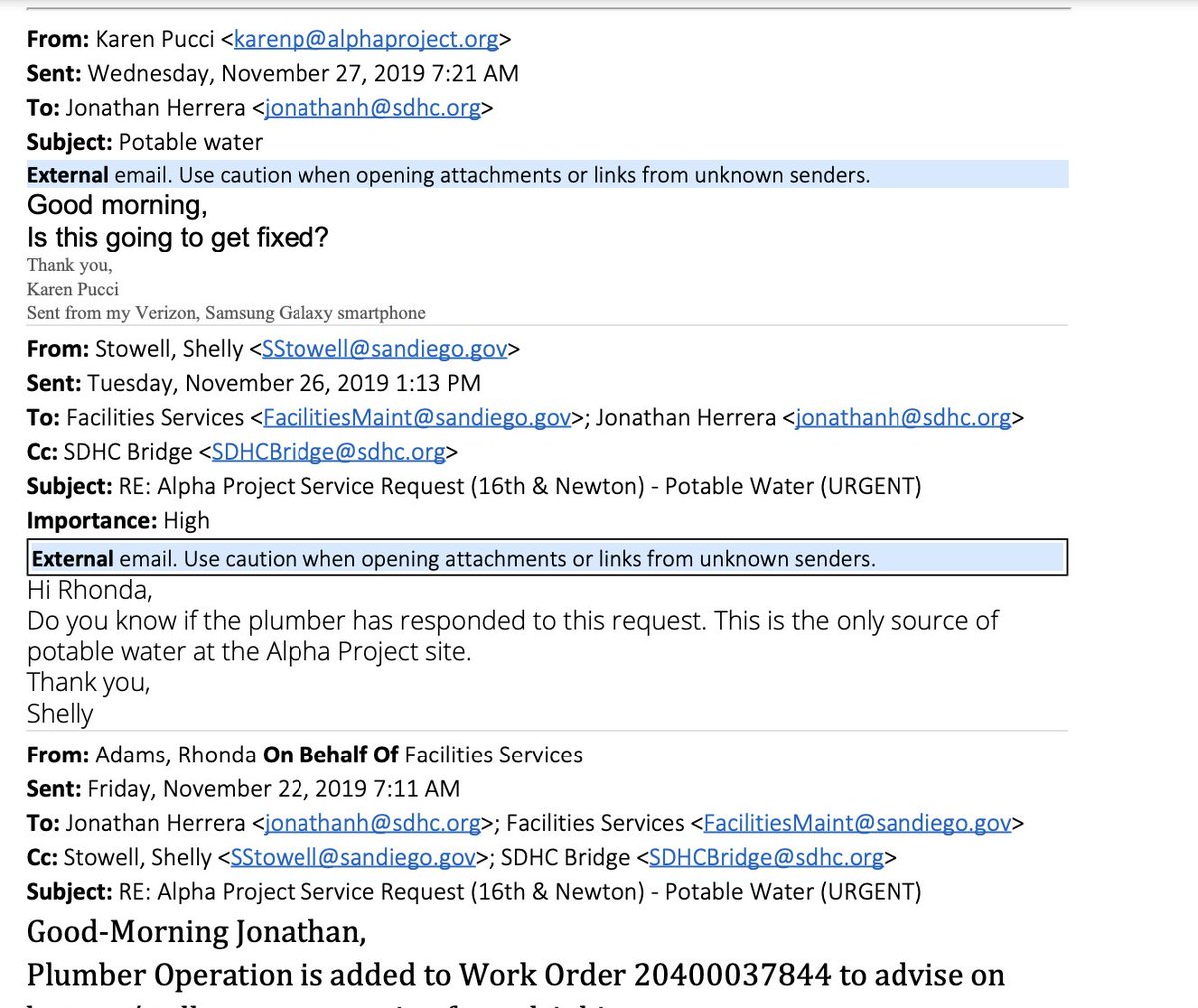Click "Karen Pucci" in the email signature
This screenshot has height=1008, width=1198.
click(x=73, y=289)
